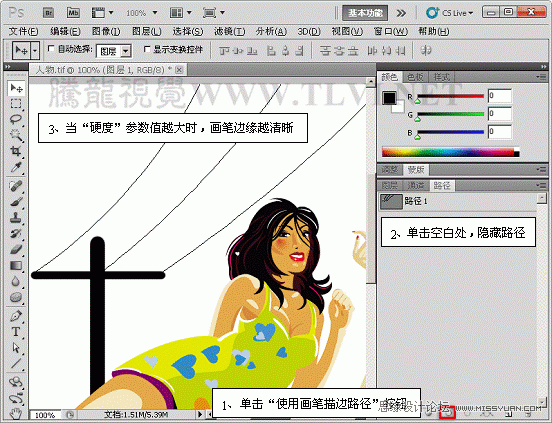
Task: Click the Essentials workspace button
Action: tap(365, 13)
